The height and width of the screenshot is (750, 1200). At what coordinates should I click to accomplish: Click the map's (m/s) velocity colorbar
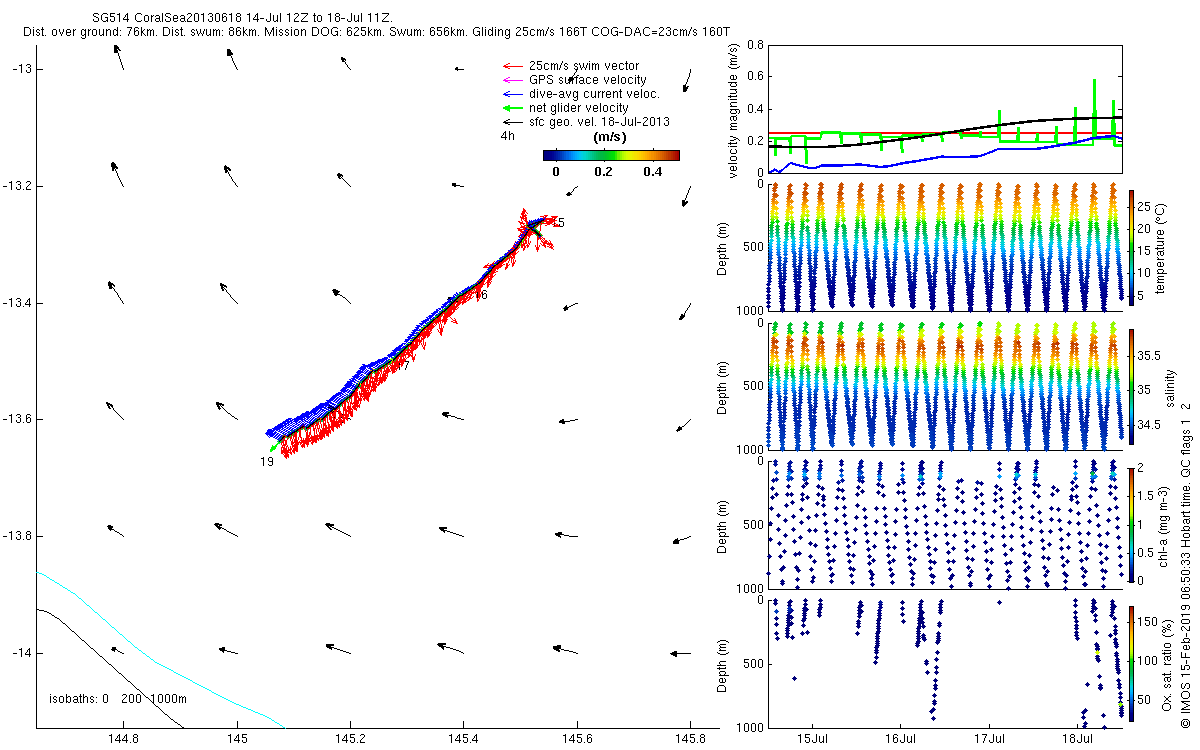click(x=611, y=155)
